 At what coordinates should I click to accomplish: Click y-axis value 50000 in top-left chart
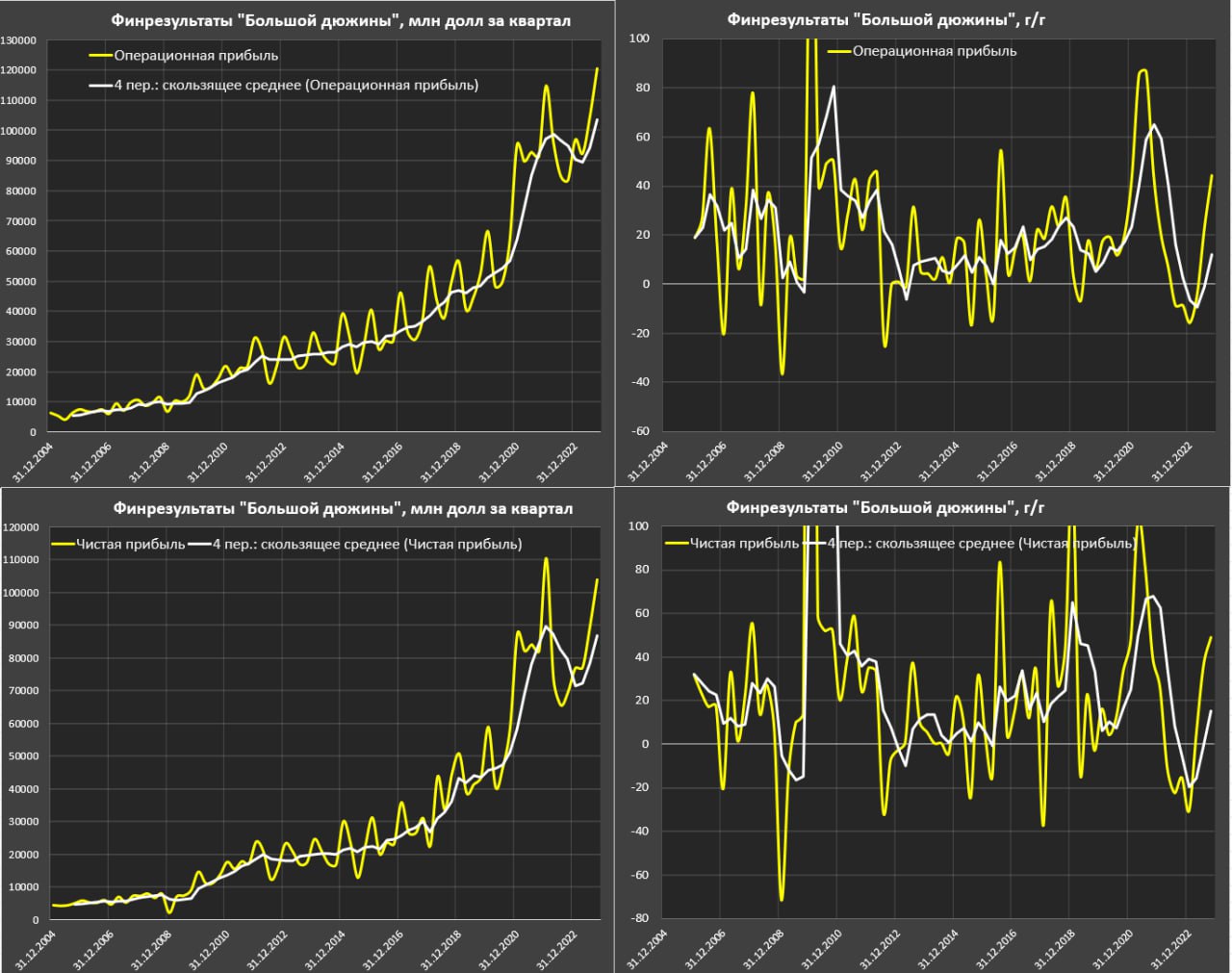21,282
